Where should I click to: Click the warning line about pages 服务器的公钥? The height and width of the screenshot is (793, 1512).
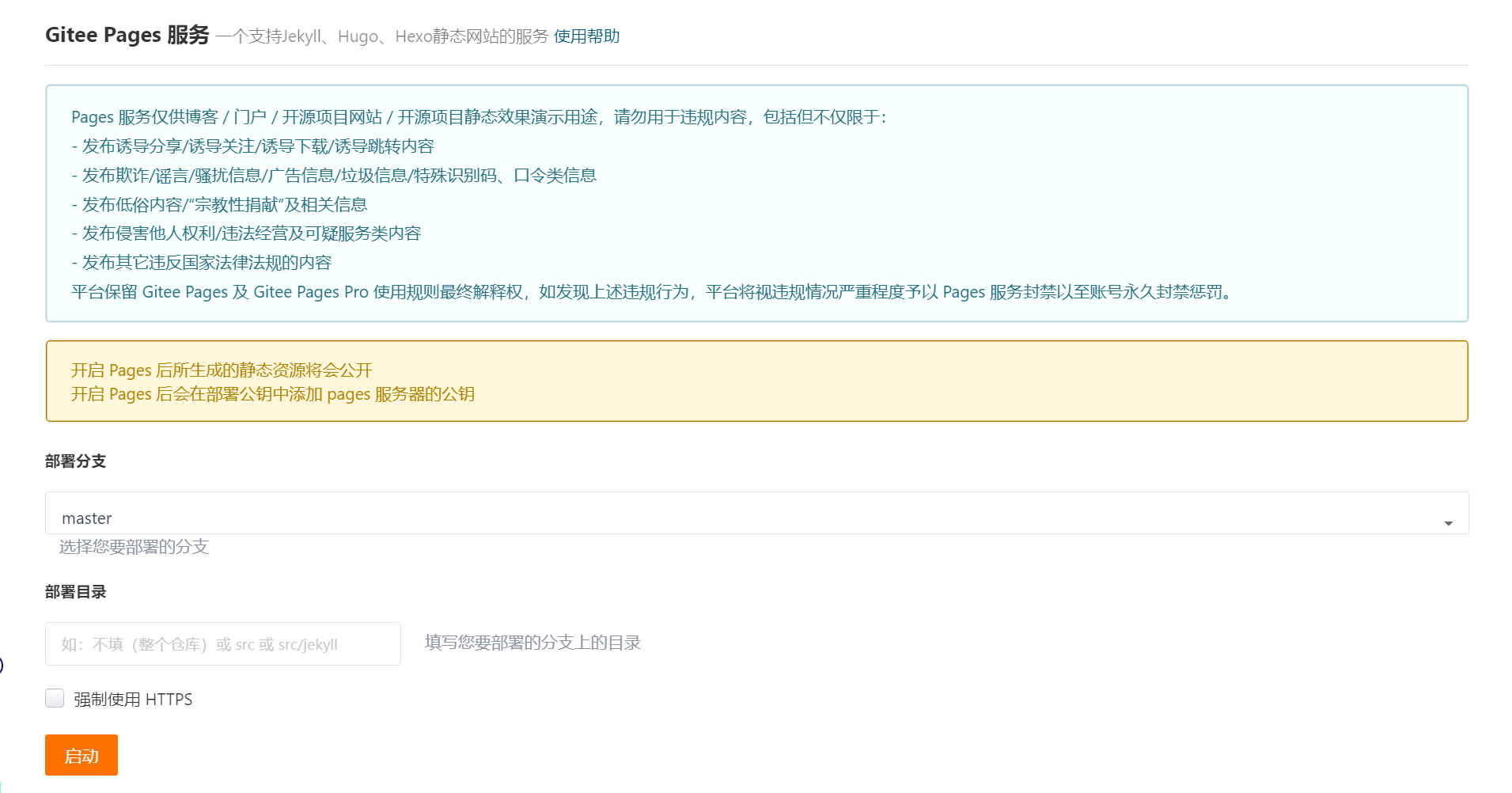pyautogui.click(x=273, y=394)
